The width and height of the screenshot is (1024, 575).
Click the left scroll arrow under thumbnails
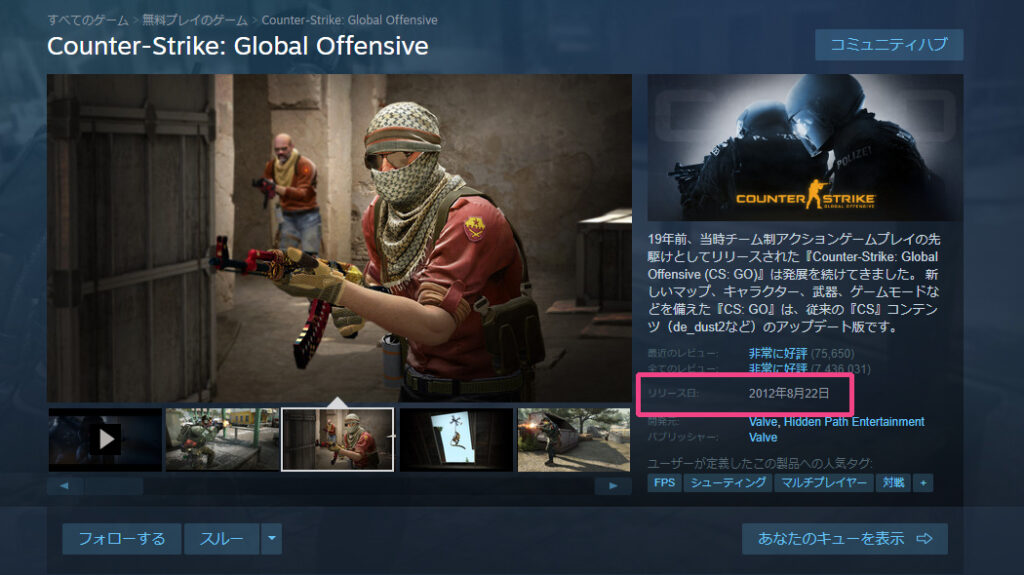(64, 485)
